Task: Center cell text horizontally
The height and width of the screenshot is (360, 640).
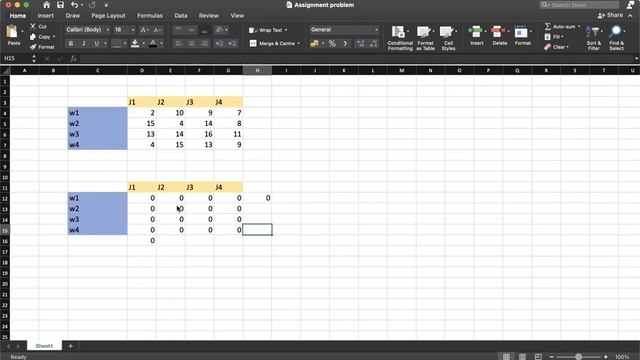Action: coord(191,43)
